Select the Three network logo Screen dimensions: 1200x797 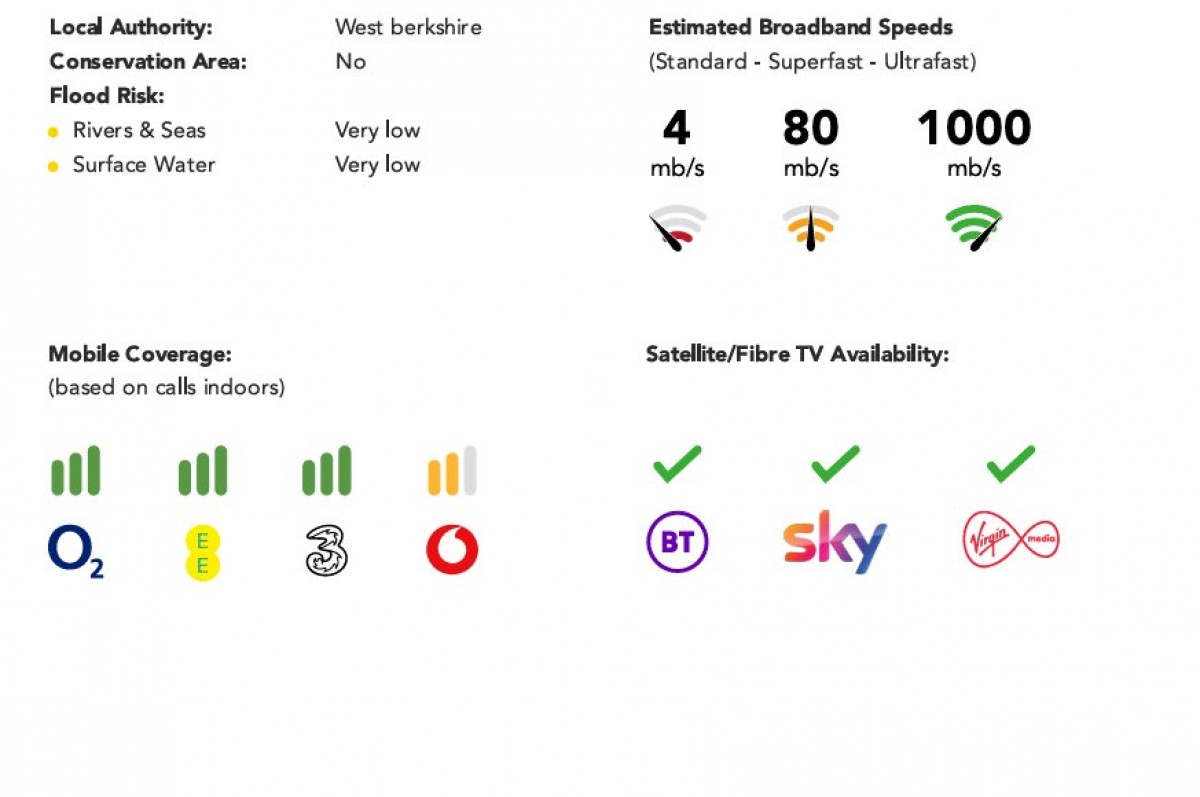[x=326, y=551]
